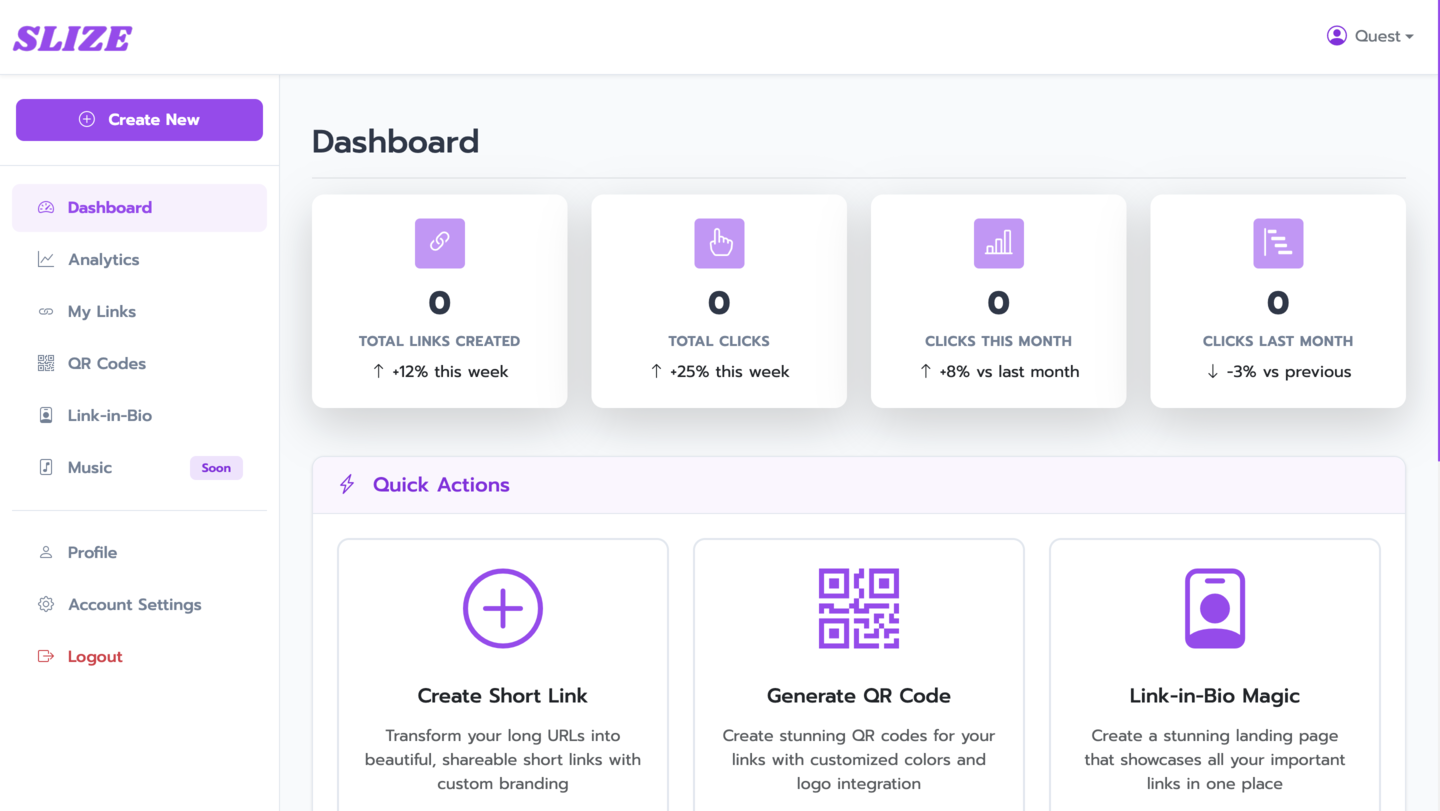Open the Profile page in sidebar
The image size is (1440, 811).
[x=92, y=553]
